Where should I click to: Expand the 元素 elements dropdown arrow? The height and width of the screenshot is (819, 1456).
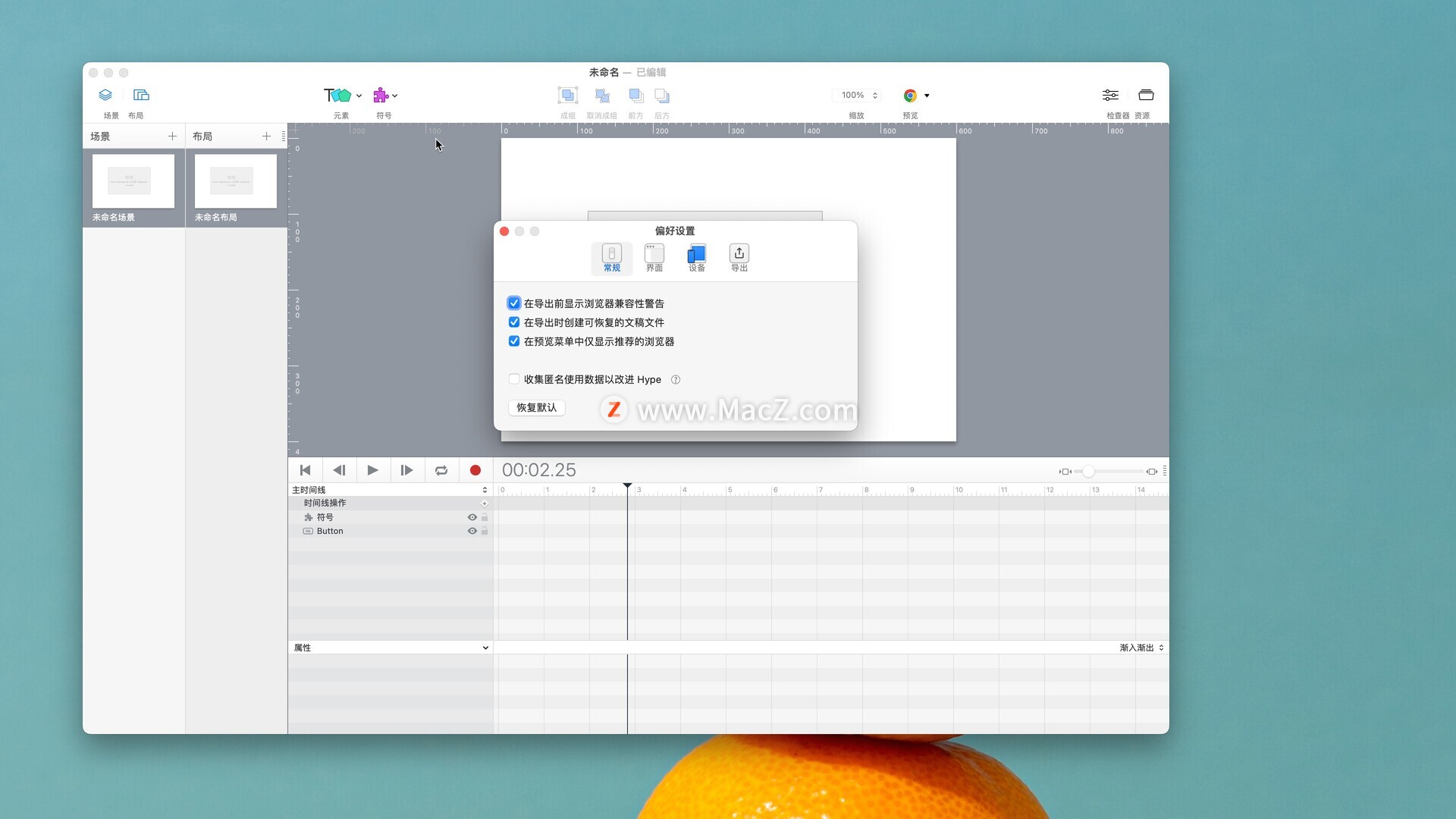point(359,96)
